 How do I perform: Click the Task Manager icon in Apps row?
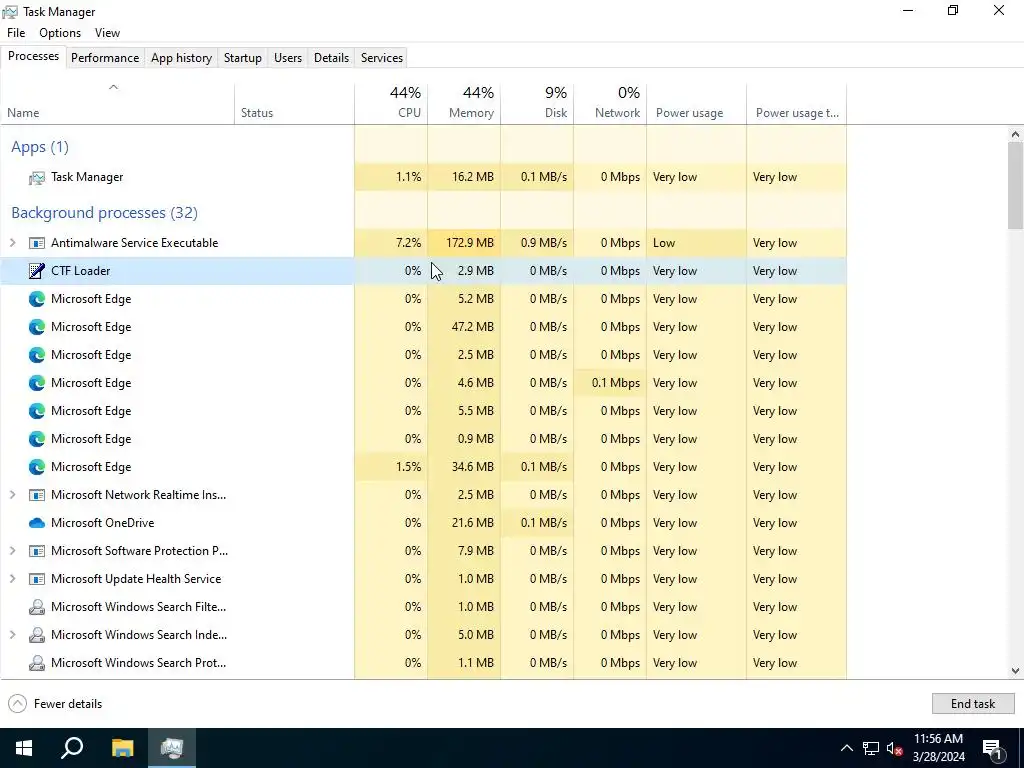pos(37,178)
